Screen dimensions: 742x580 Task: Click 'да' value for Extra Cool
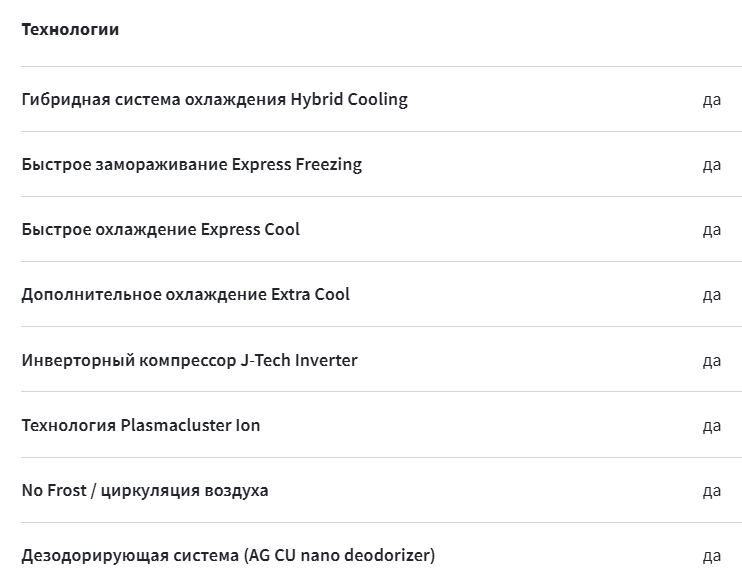pyautogui.click(x=712, y=295)
